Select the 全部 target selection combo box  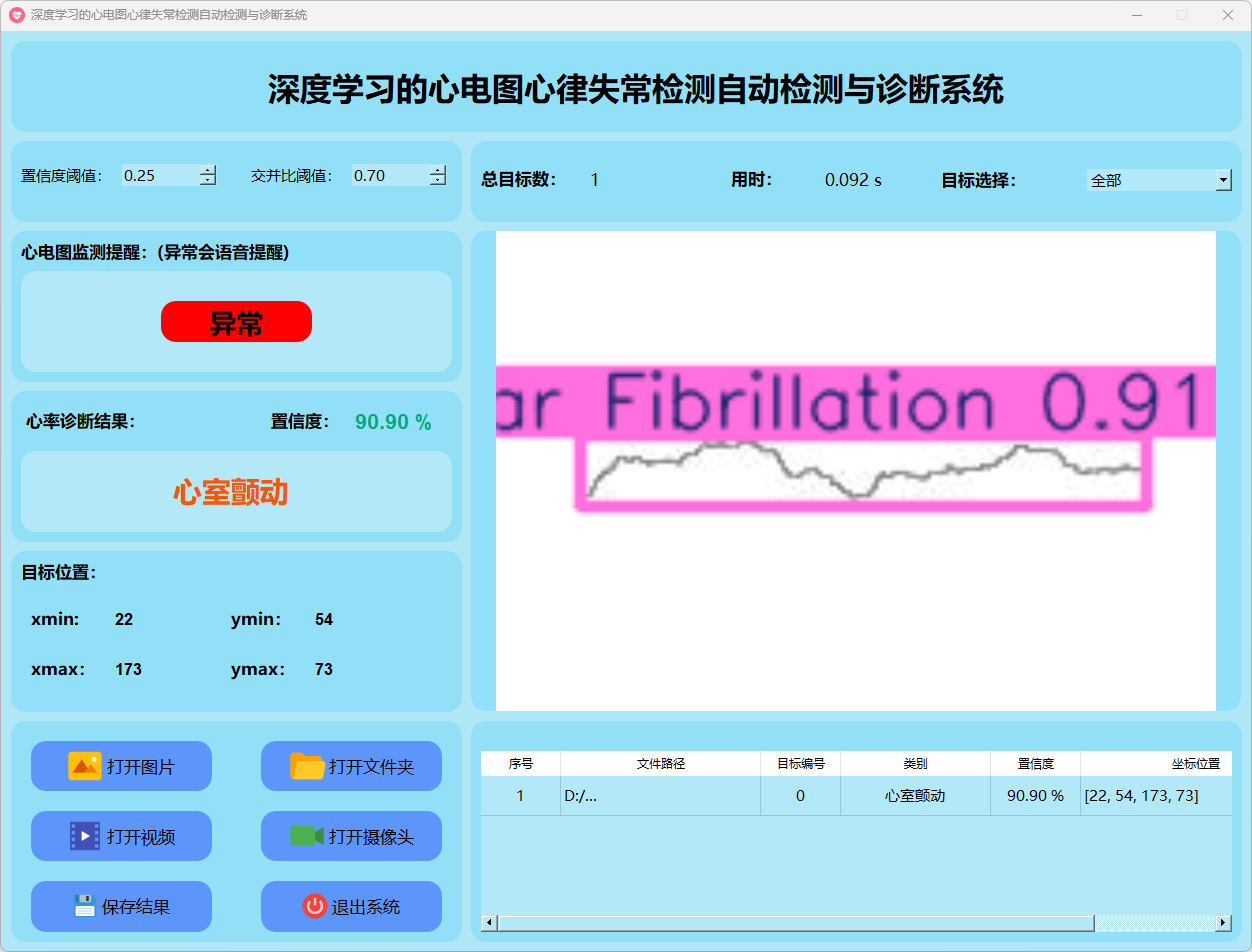tap(1150, 180)
